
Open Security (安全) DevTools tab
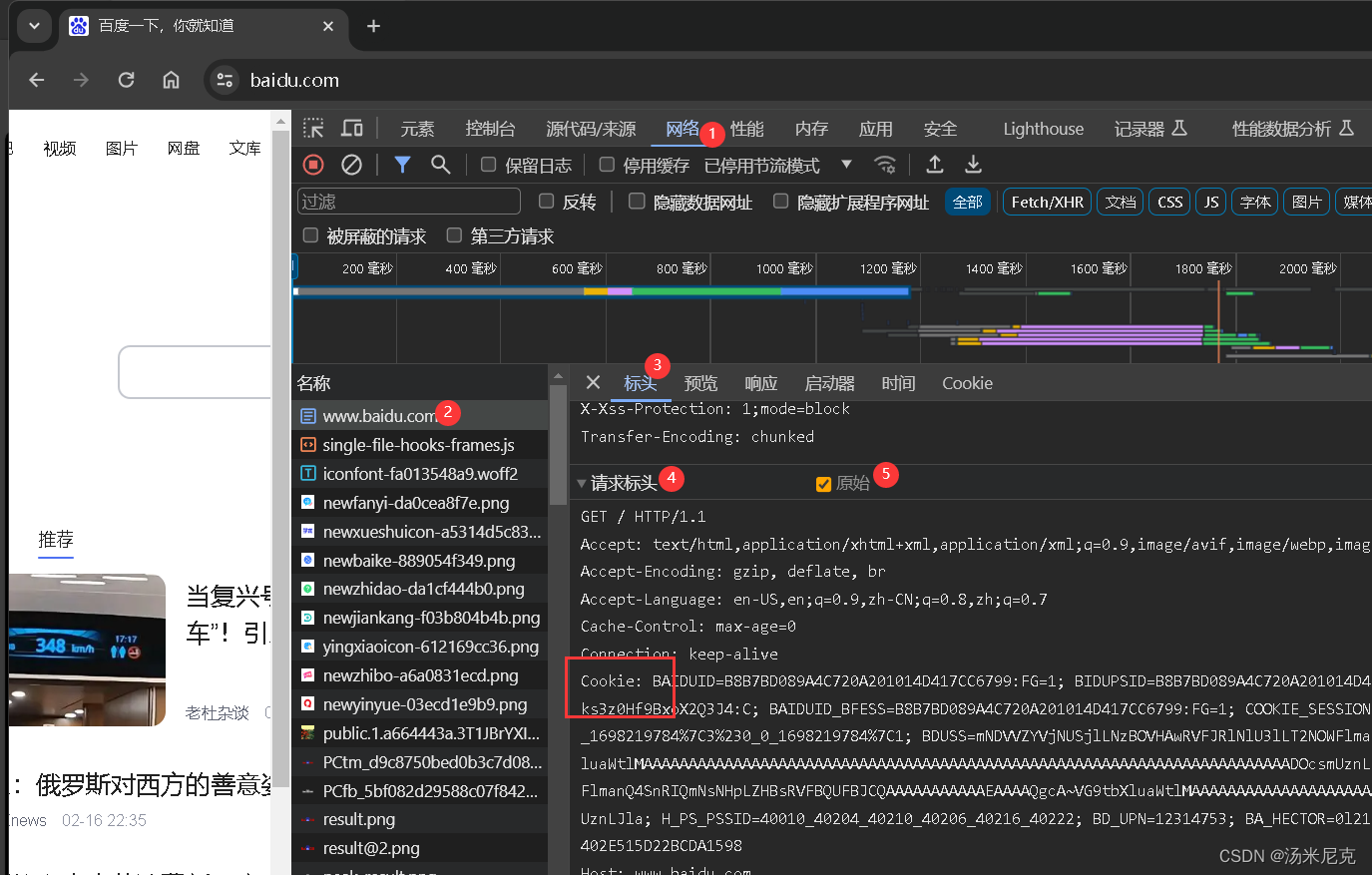pyautogui.click(x=940, y=129)
